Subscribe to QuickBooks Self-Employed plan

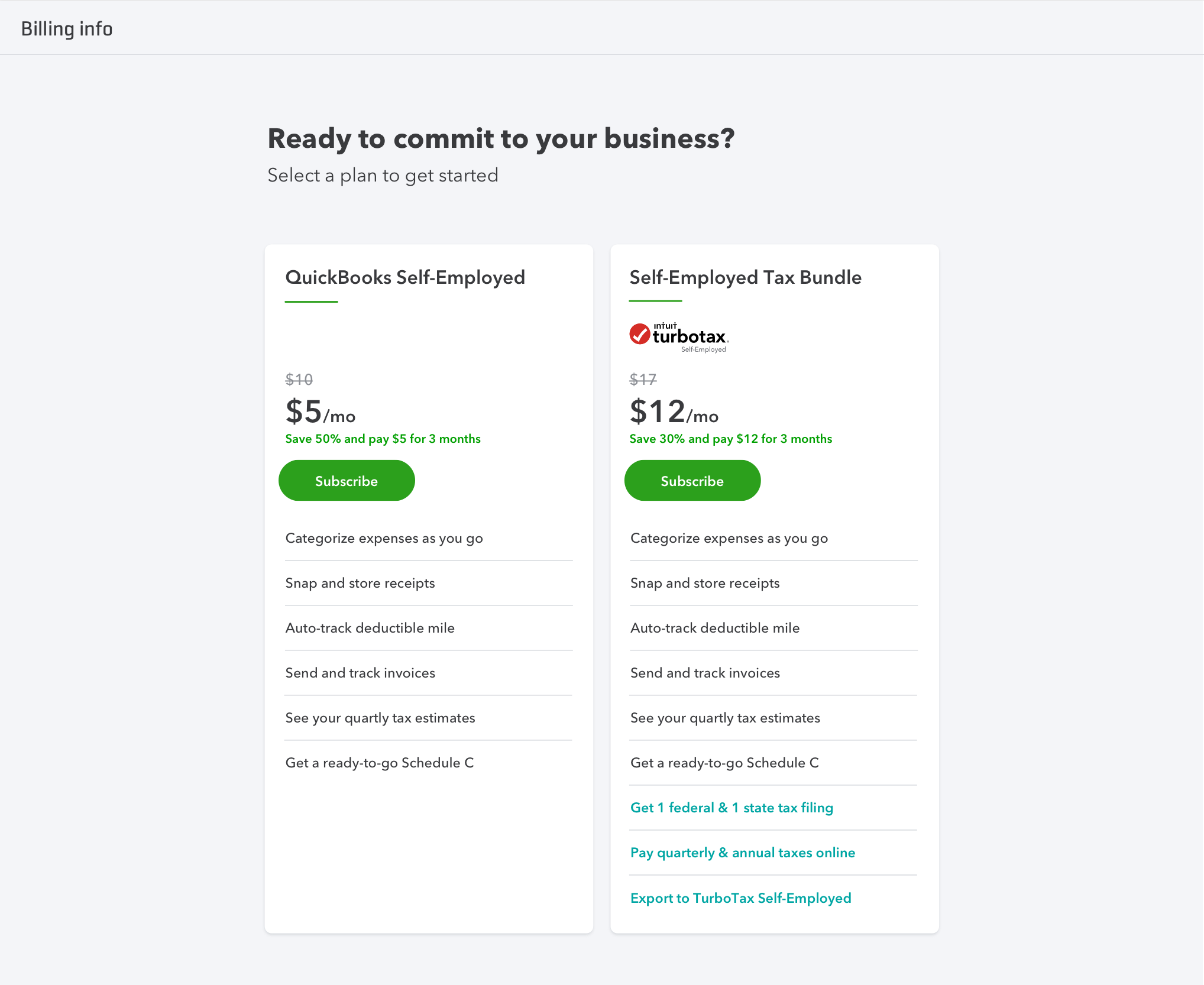click(347, 481)
